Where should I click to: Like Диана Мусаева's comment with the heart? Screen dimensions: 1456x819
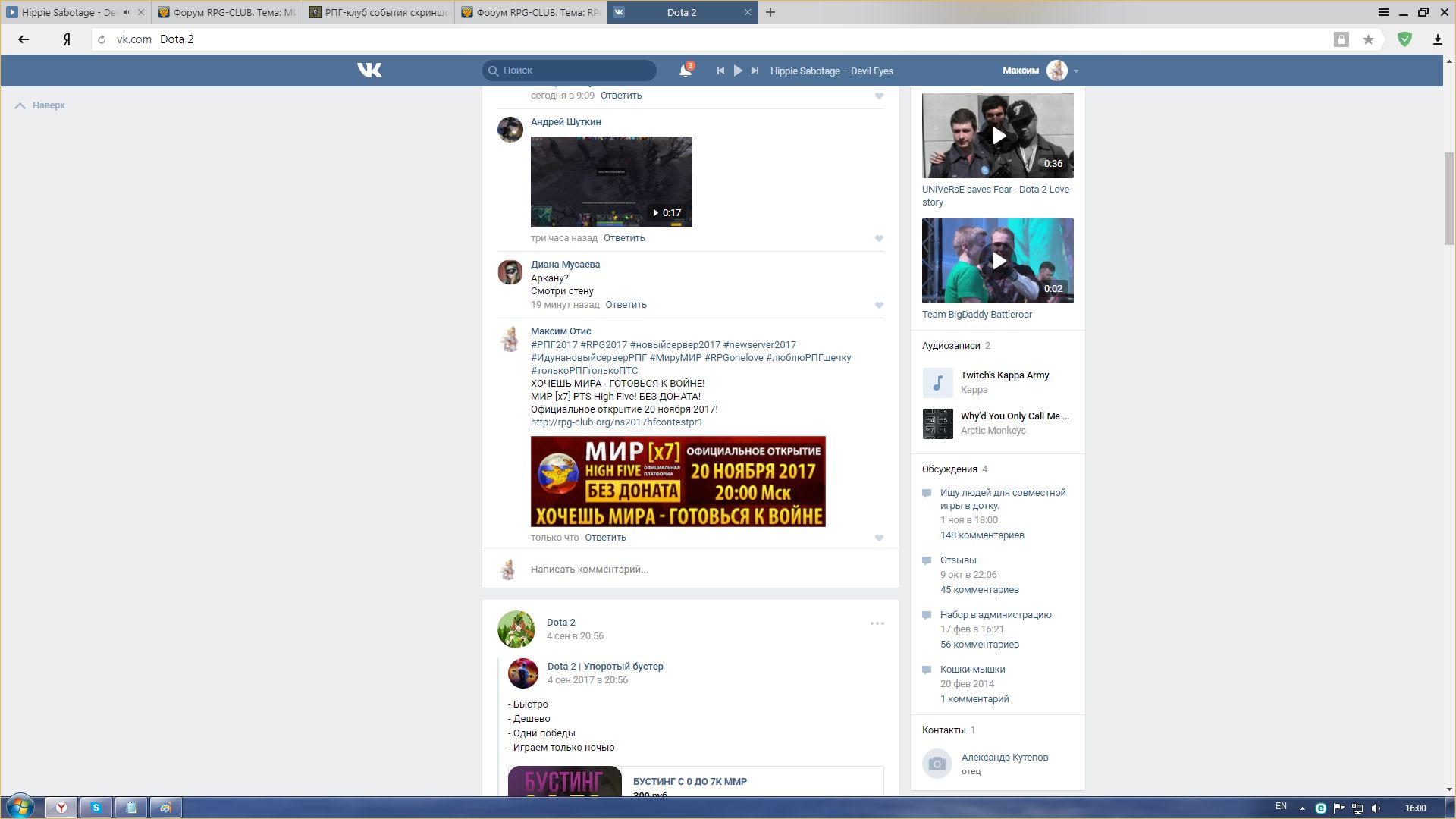click(x=879, y=305)
